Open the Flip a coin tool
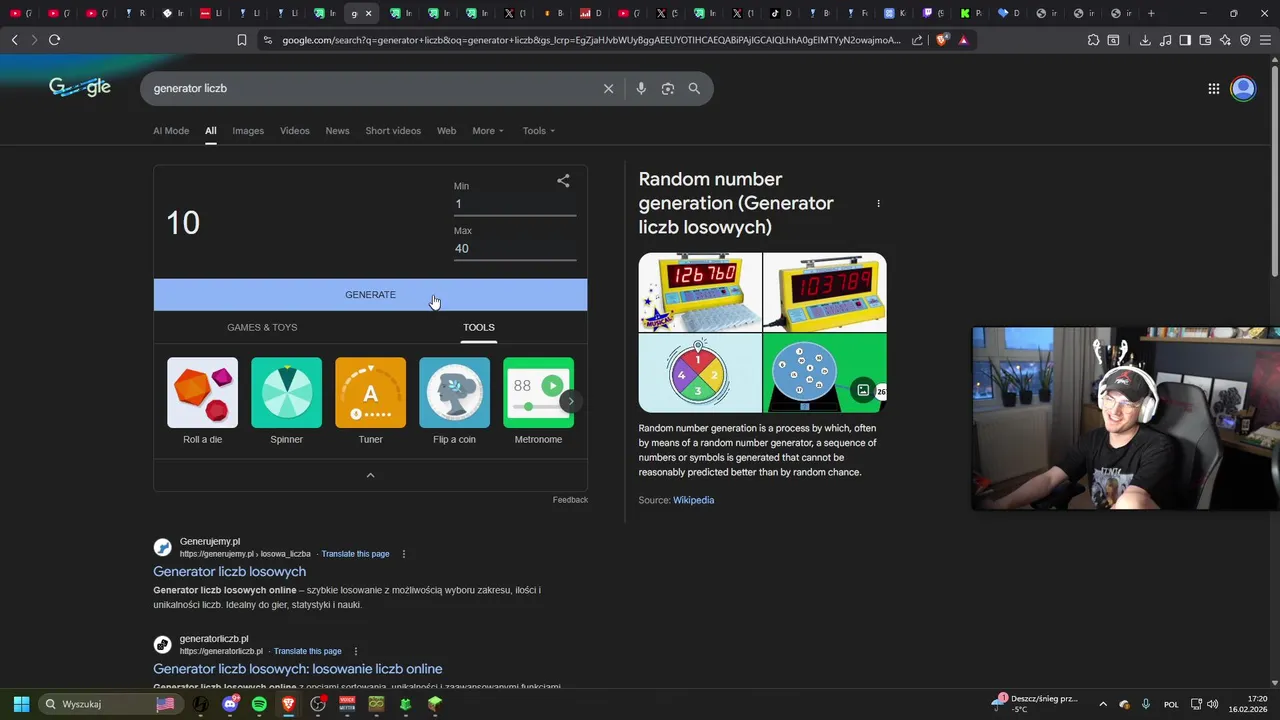Screen dimensions: 1280x720 coord(455,401)
